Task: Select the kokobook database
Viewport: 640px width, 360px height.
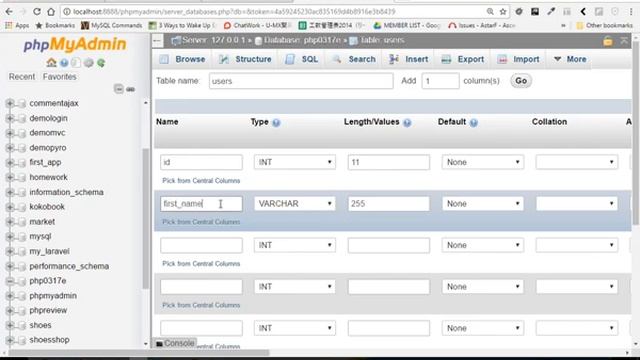Action: tap(47, 207)
